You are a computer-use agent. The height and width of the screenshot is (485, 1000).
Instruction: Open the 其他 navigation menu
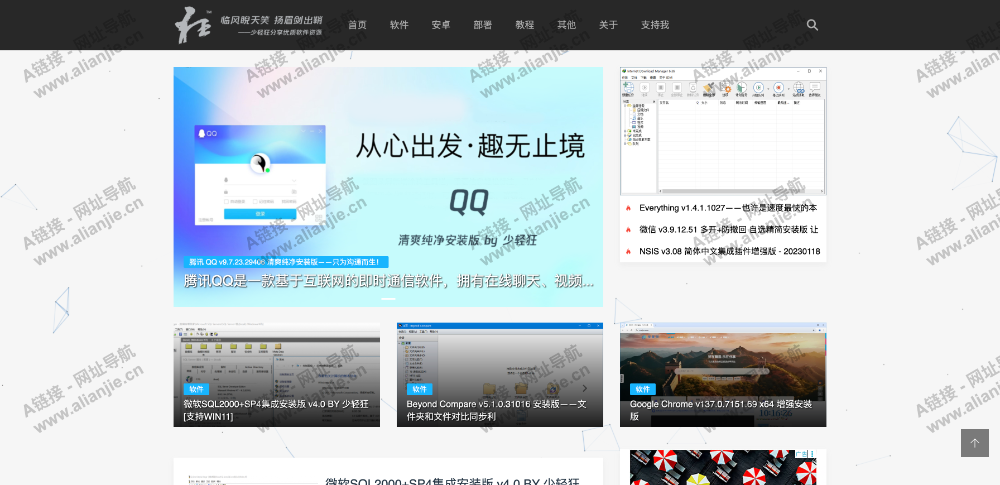[x=566, y=25]
